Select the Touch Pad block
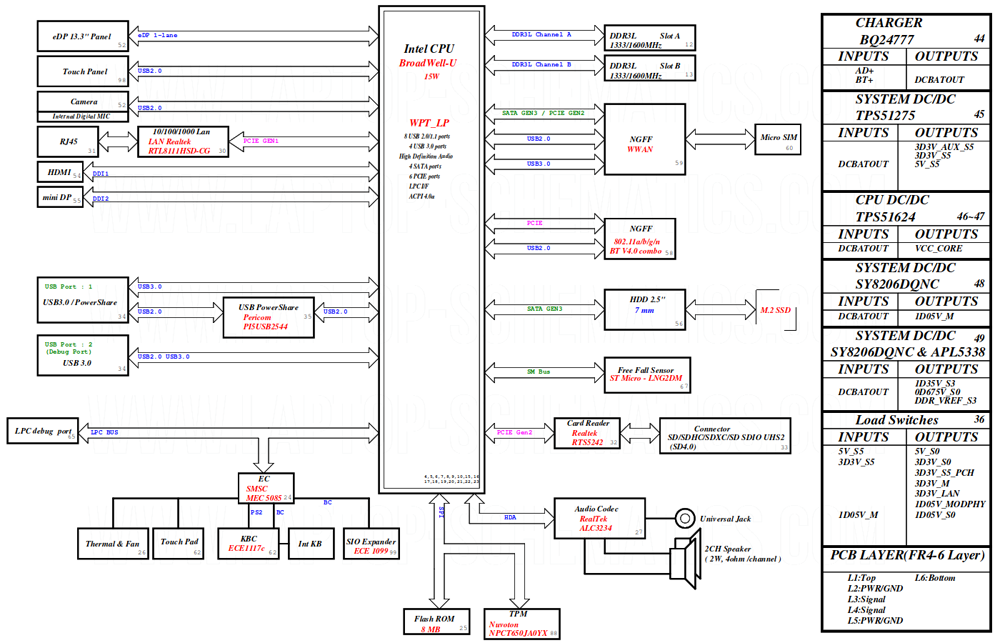 179,543
